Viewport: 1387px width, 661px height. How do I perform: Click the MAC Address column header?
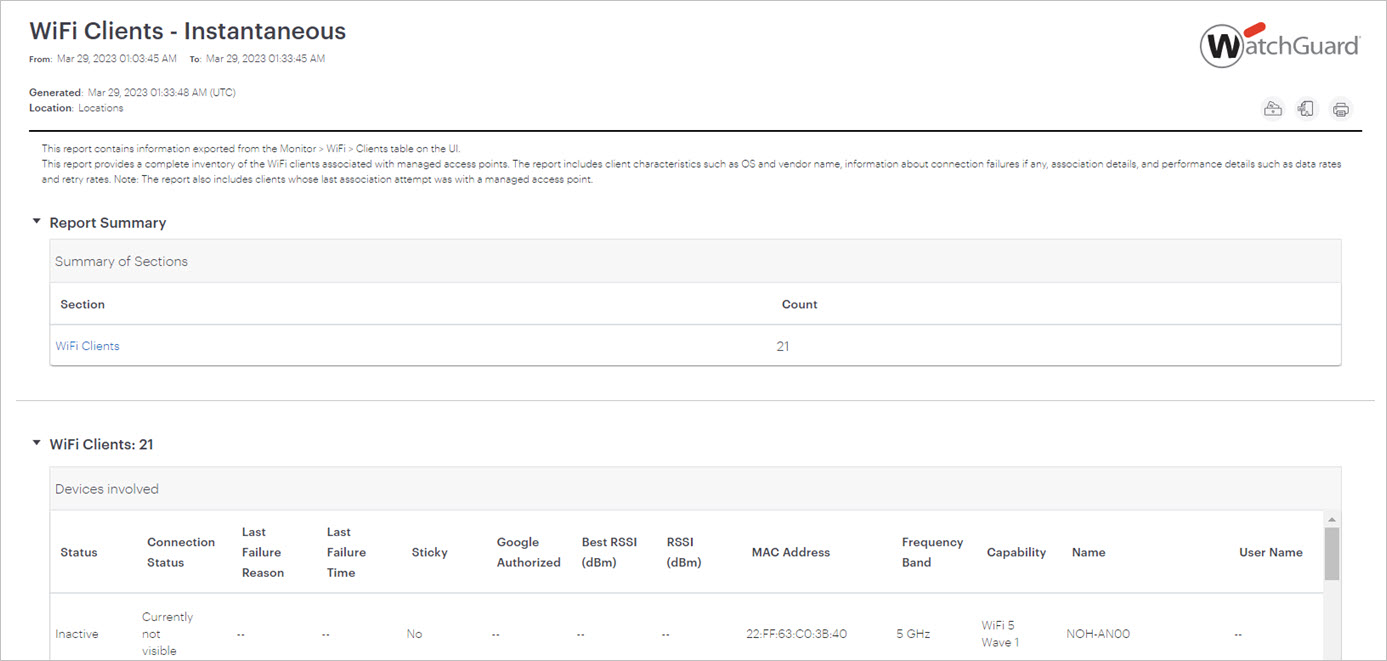[x=790, y=552]
